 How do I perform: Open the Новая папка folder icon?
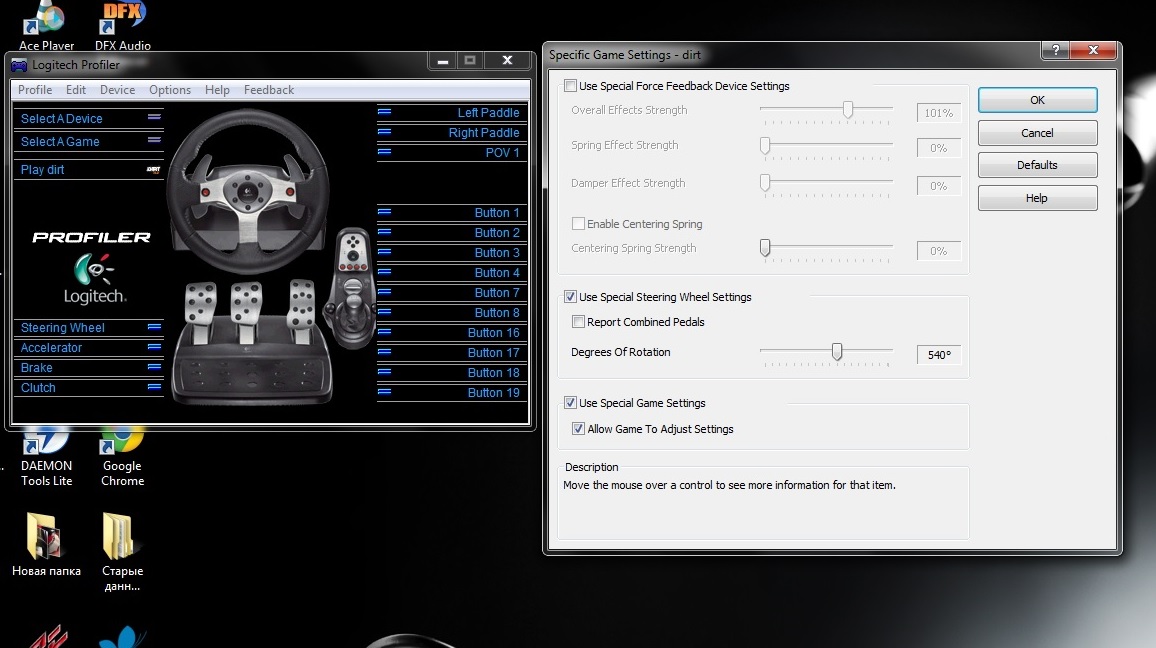pyautogui.click(x=47, y=537)
